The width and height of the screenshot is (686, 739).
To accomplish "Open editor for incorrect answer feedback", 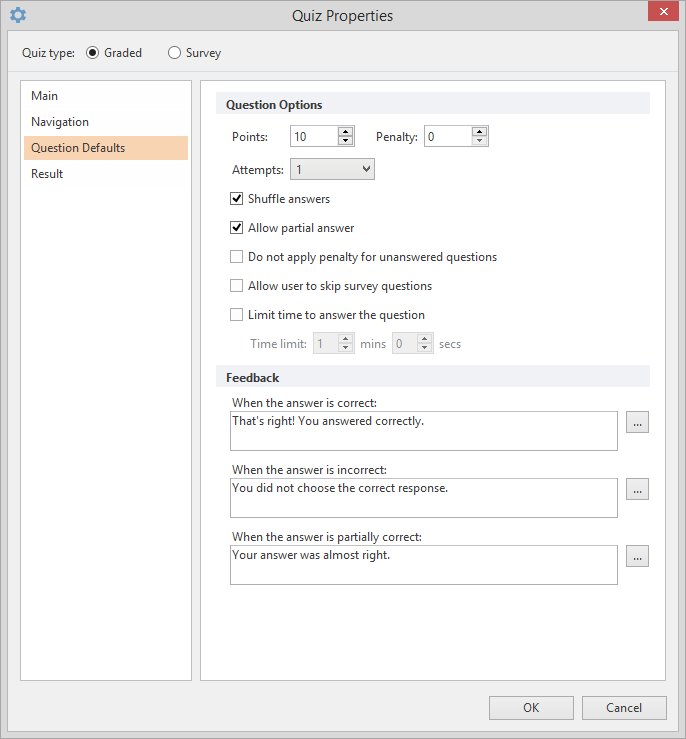I will tap(637, 489).
